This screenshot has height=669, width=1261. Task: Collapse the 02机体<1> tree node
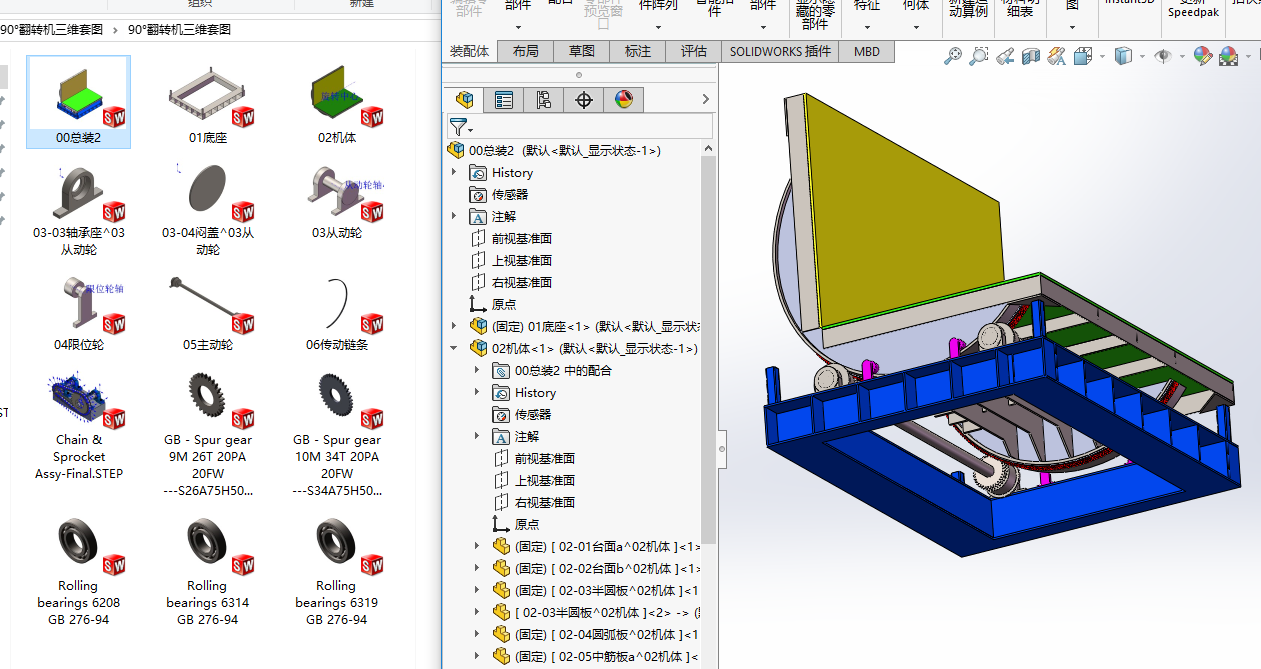click(455, 349)
